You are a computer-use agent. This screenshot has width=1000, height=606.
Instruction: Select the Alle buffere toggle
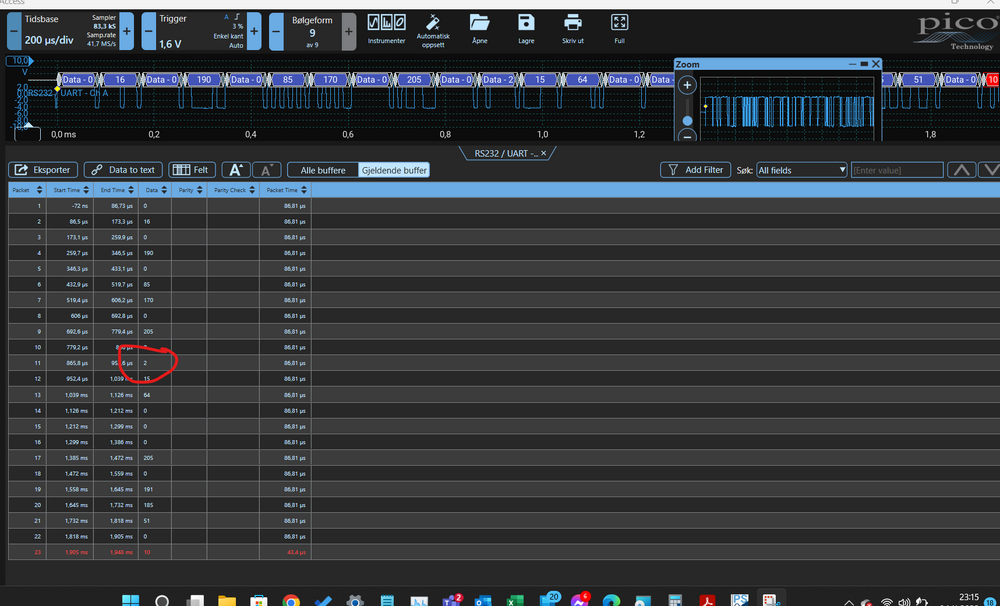pyautogui.click(x=323, y=170)
